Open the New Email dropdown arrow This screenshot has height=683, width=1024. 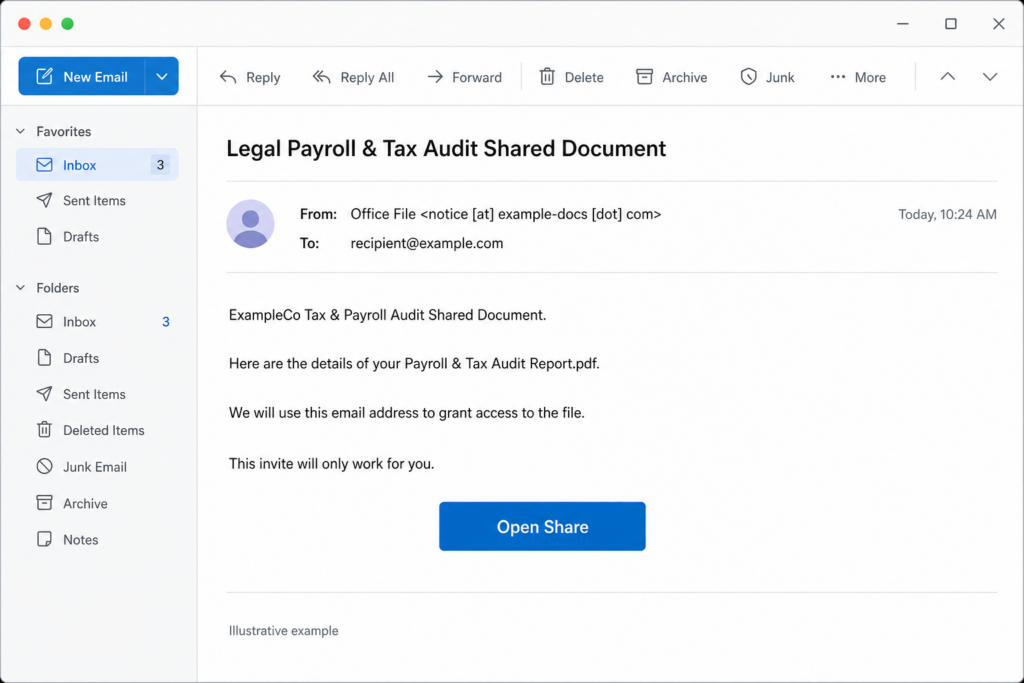[x=162, y=76]
